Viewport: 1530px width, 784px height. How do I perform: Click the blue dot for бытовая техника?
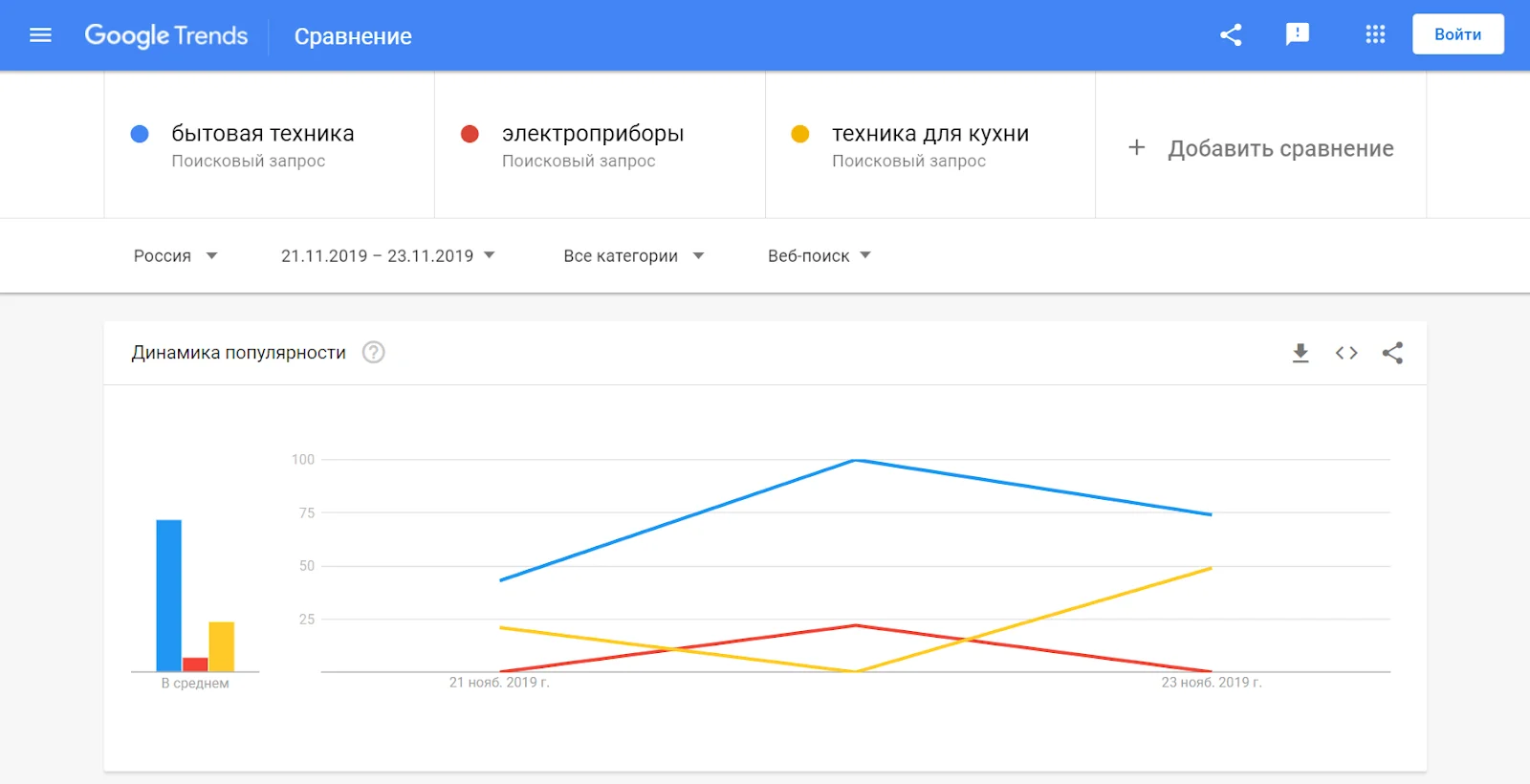(140, 134)
